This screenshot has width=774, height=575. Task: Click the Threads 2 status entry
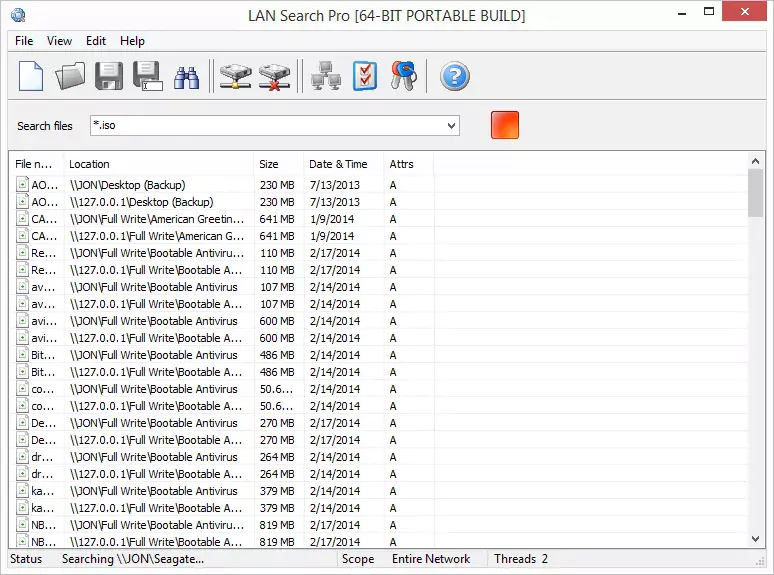[521, 559]
